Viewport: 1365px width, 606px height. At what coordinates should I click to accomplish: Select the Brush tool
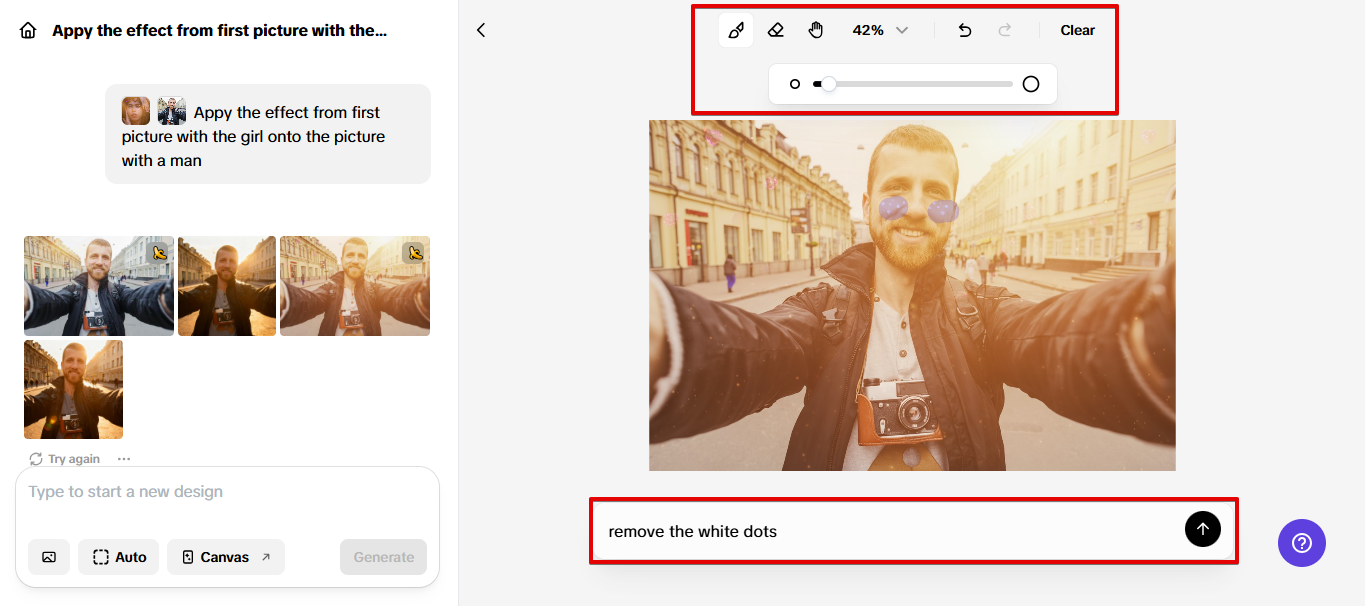pos(735,30)
